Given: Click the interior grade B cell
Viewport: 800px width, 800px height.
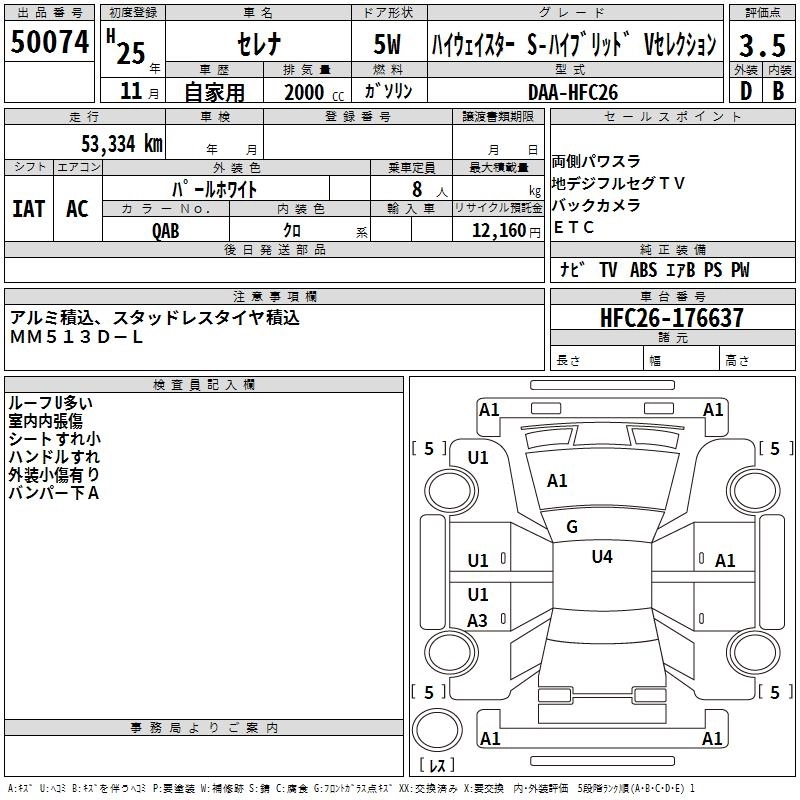Looking at the screenshot, I should point(778,90).
